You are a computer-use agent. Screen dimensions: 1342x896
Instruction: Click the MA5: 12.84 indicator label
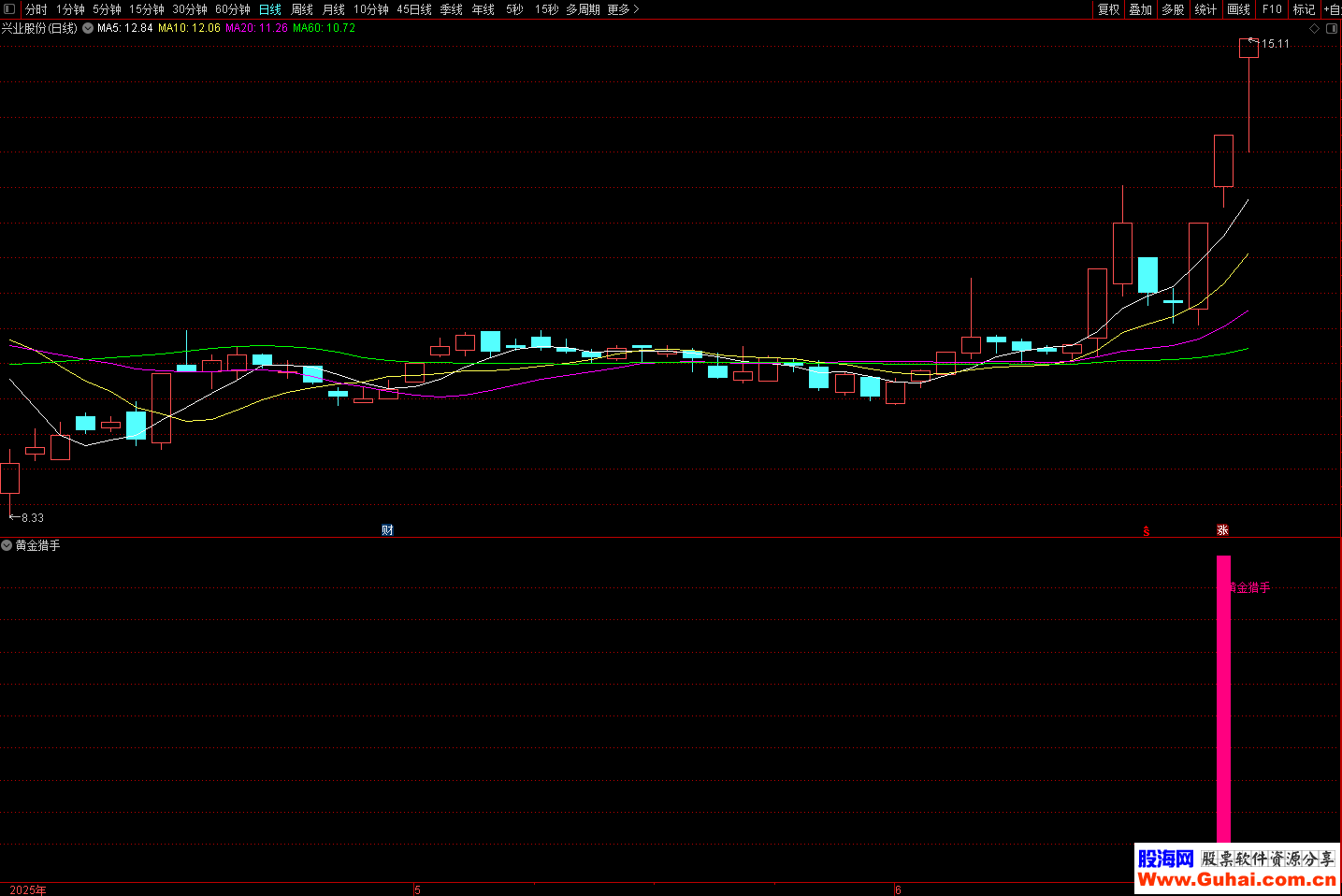point(125,28)
